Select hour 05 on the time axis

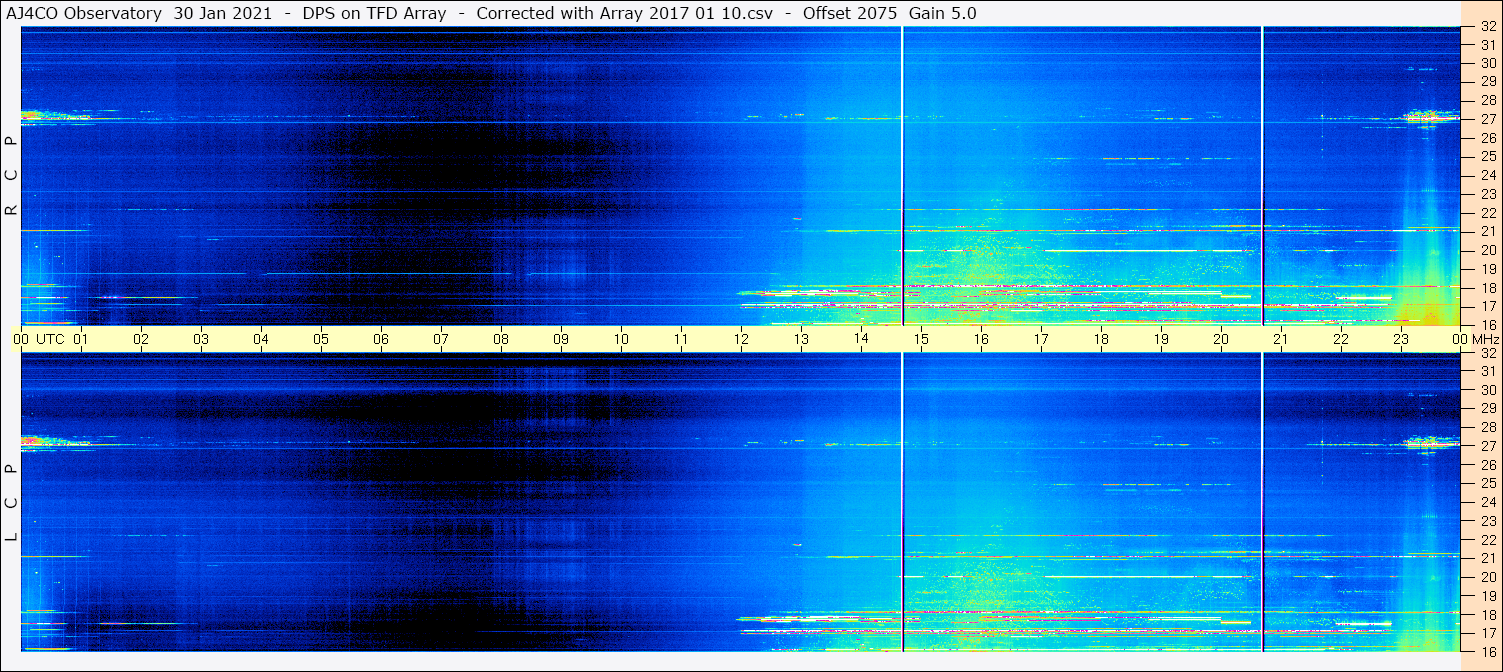[x=321, y=339]
